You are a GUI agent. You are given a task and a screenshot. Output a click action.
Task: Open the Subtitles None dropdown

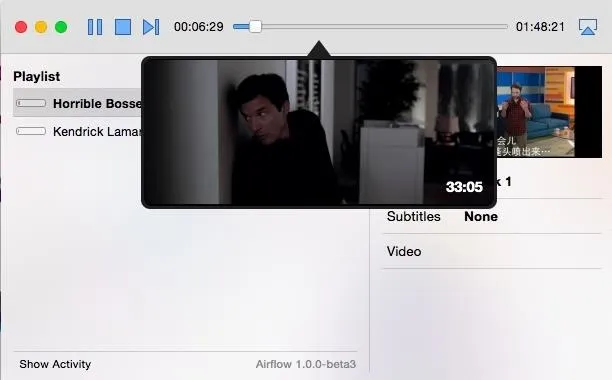481,217
